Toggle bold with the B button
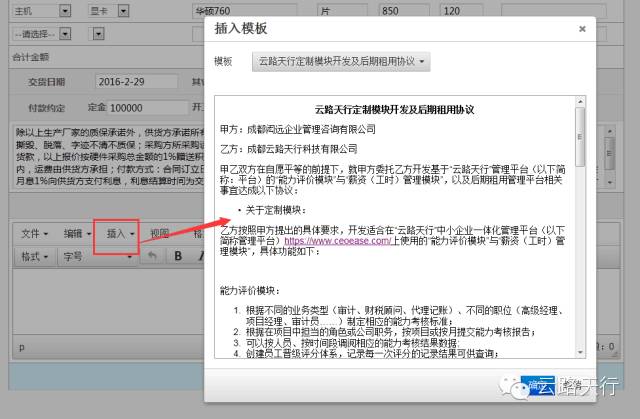The image size is (640, 419). coord(178,256)
